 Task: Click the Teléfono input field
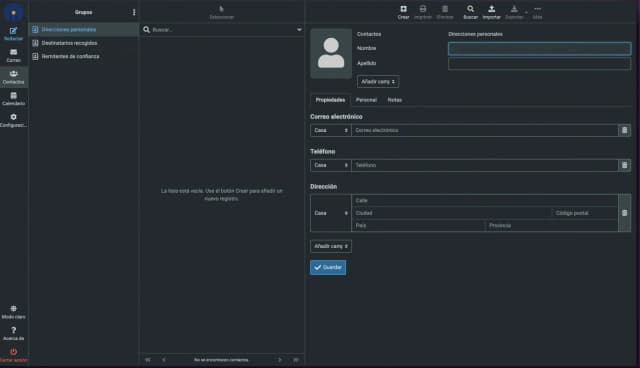click(484, 165)
